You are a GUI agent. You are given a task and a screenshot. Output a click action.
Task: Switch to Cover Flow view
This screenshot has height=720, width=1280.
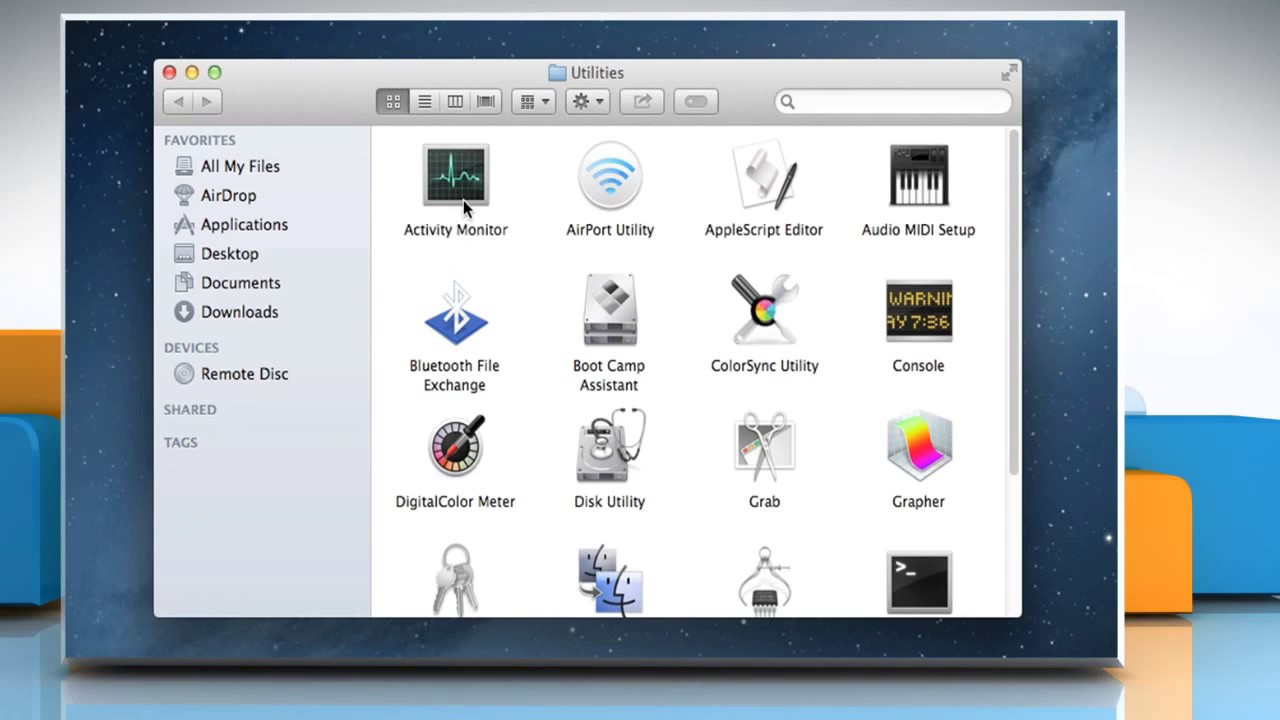click(486, 101)
